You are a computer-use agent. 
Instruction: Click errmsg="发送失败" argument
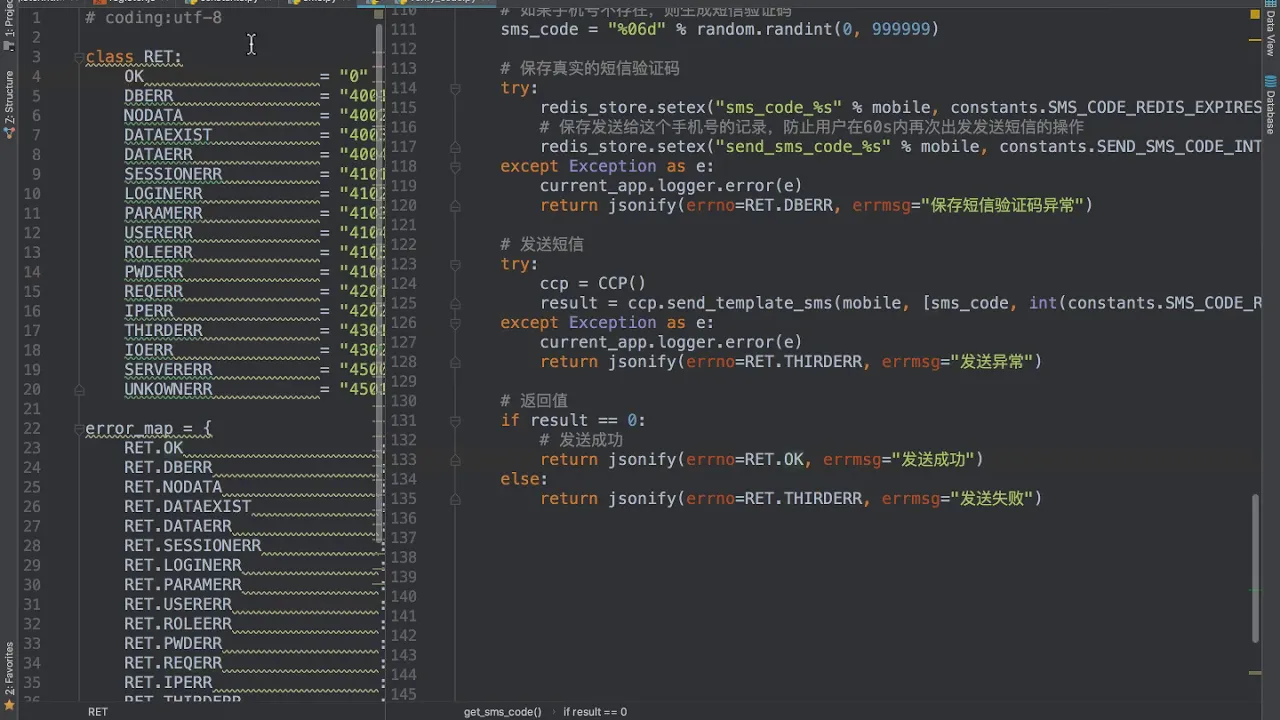pyautogui.click(x=957, y=498)
